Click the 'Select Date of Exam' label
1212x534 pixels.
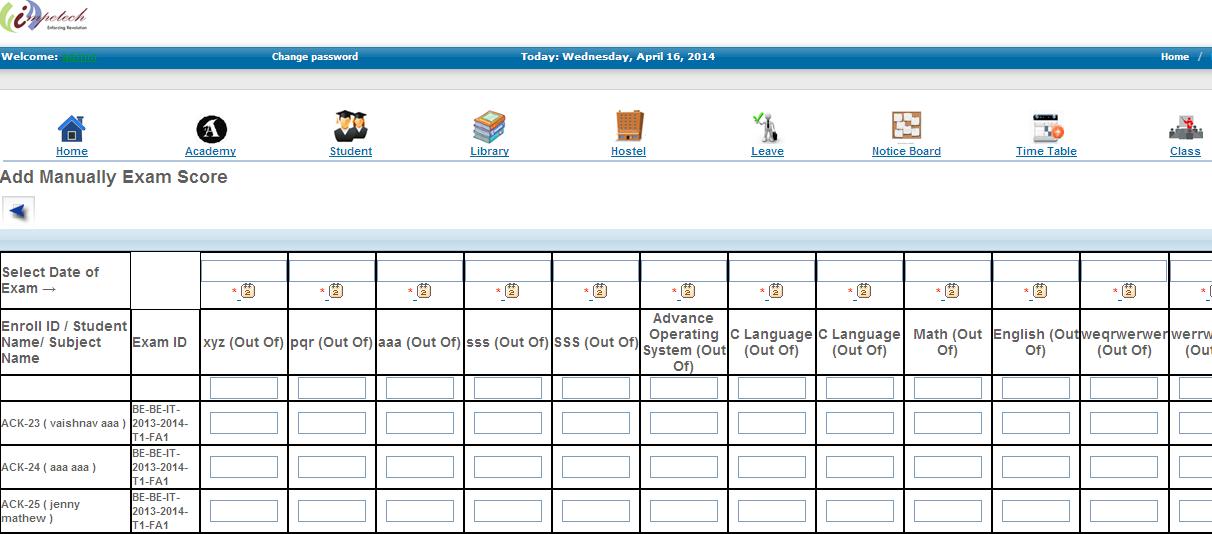pyautogui.click(x=50, y=280)
